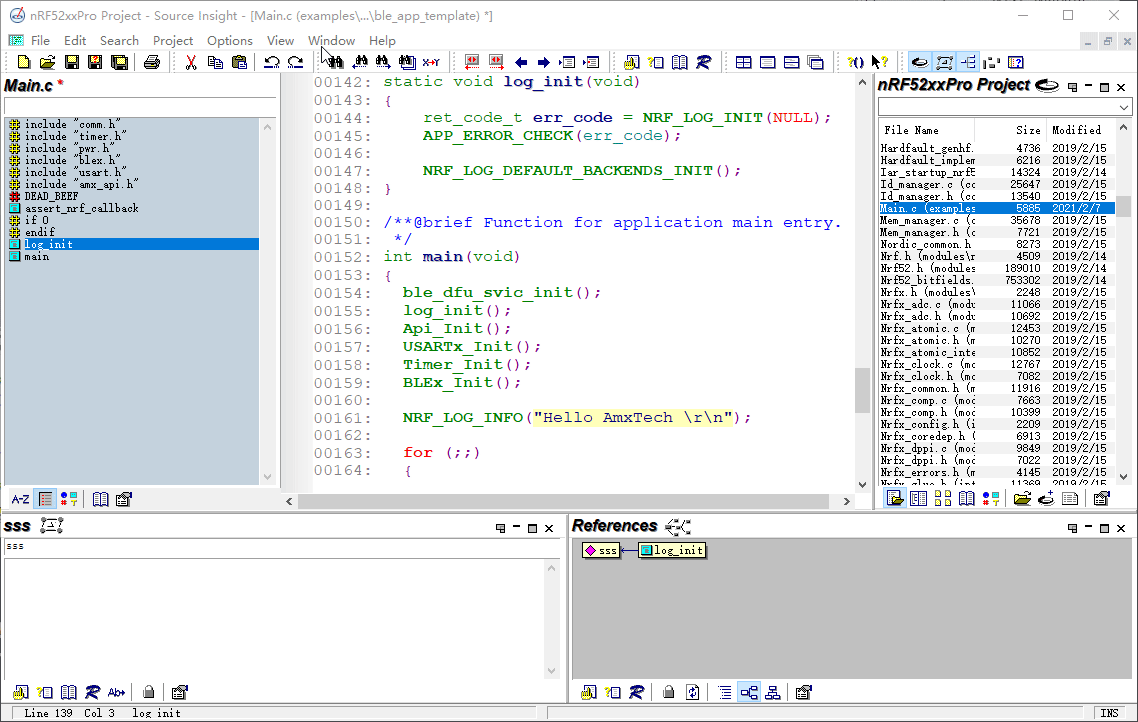1138x722 pixels.
Task: Click the Save All stacked disks icon
Action: pyautogui.click(x=119, y=62)
